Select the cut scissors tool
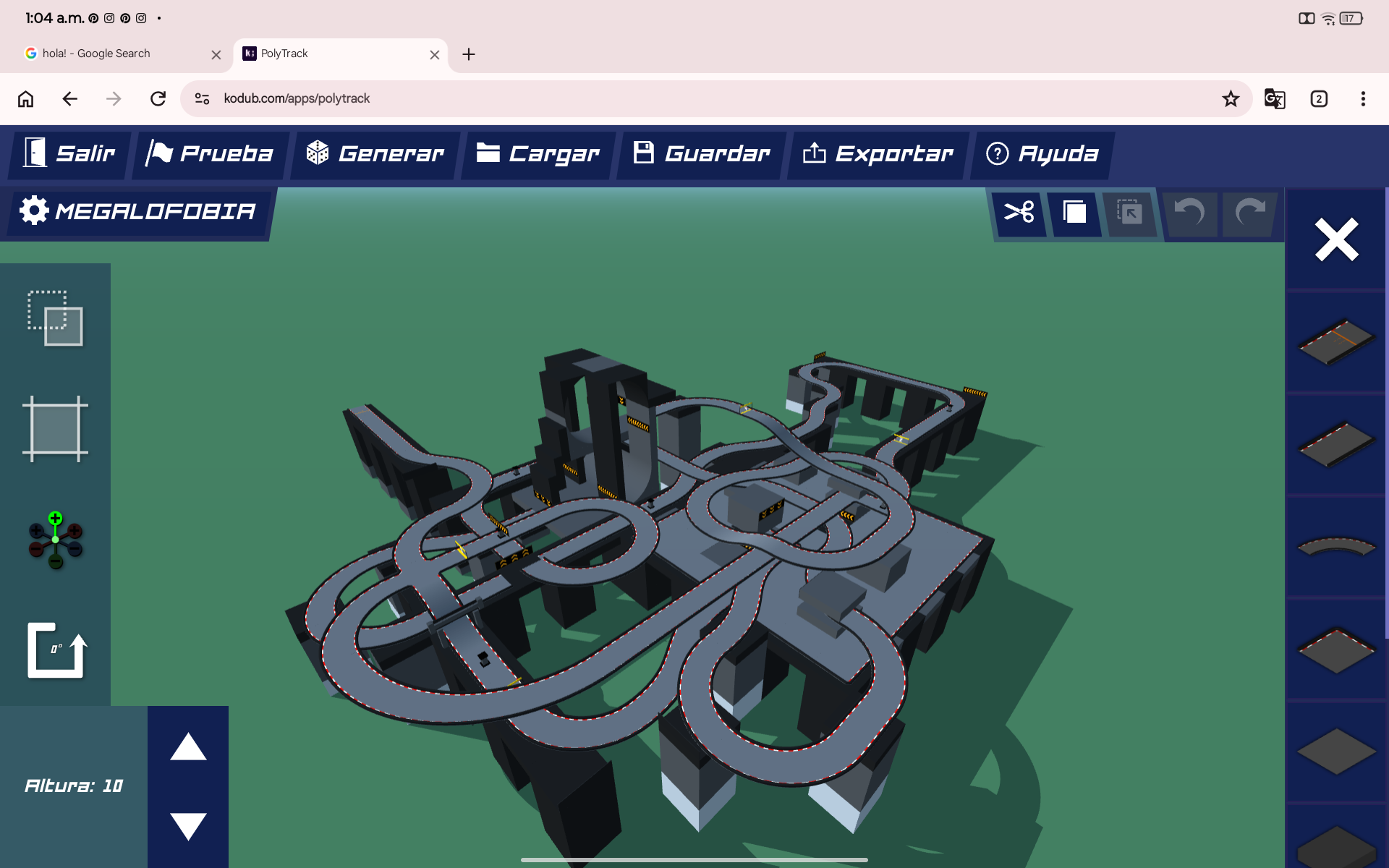Screen dimensions: 1389x868 pyautogui.click(x=1019, y=213)
